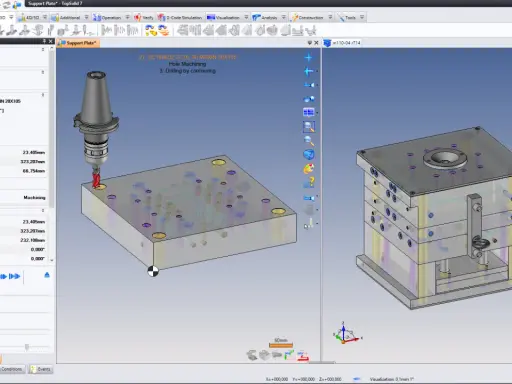Open the Tools menu
The image size is (512, 384).
(x=347, y=17)
